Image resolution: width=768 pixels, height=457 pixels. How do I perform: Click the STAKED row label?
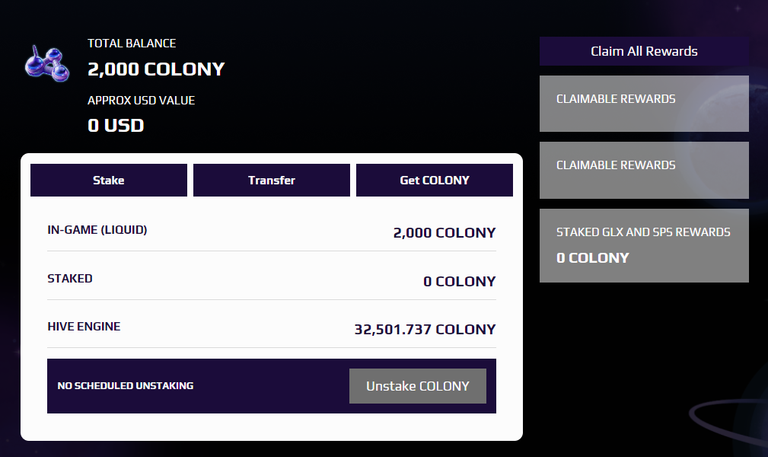click(70, 278)
